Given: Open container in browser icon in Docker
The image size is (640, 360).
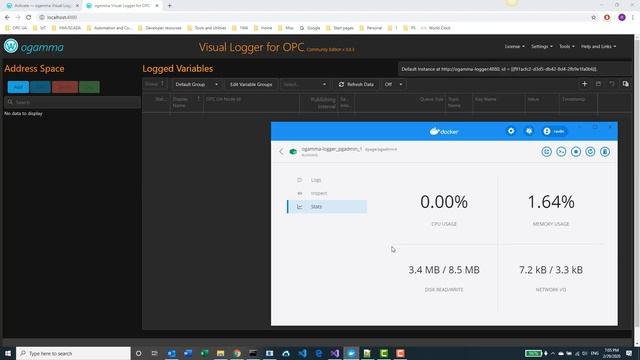Looking at the screenshot, I should 547,151.
